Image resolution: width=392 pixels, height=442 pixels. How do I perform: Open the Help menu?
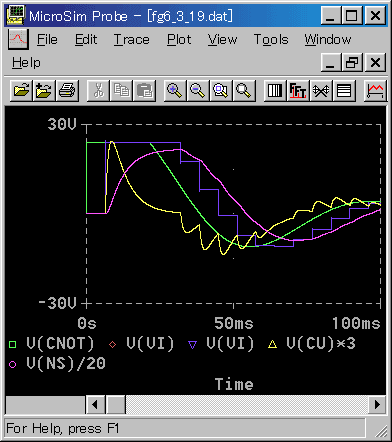click(26, 63)
